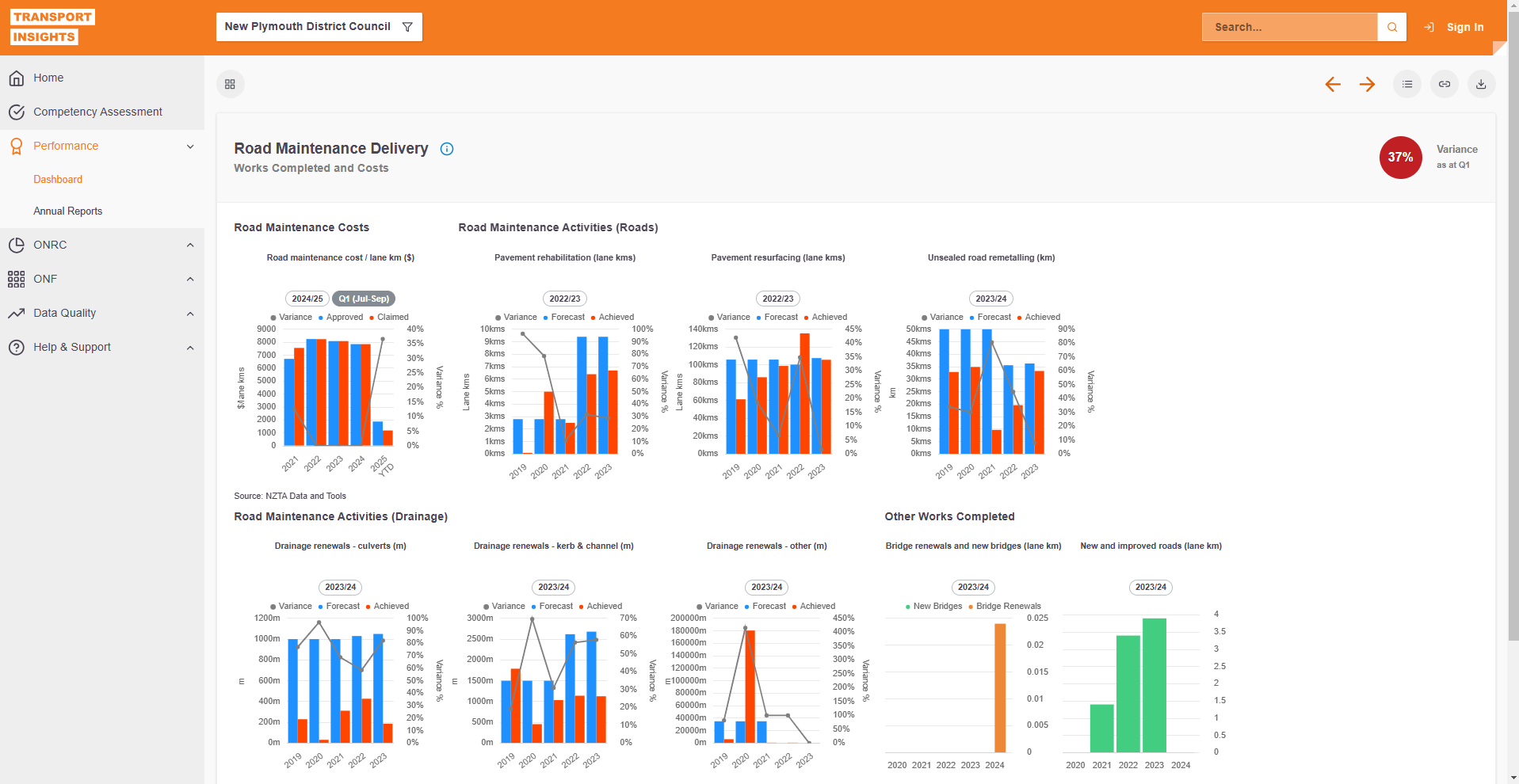Click the ONF grid icon
The image size is (1519, 784).
(17, 279)
